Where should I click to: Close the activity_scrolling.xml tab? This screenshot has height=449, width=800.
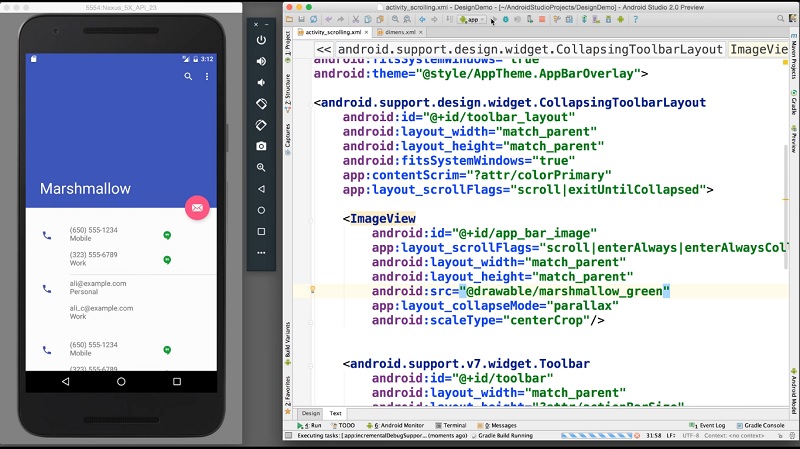coord(366,32)
